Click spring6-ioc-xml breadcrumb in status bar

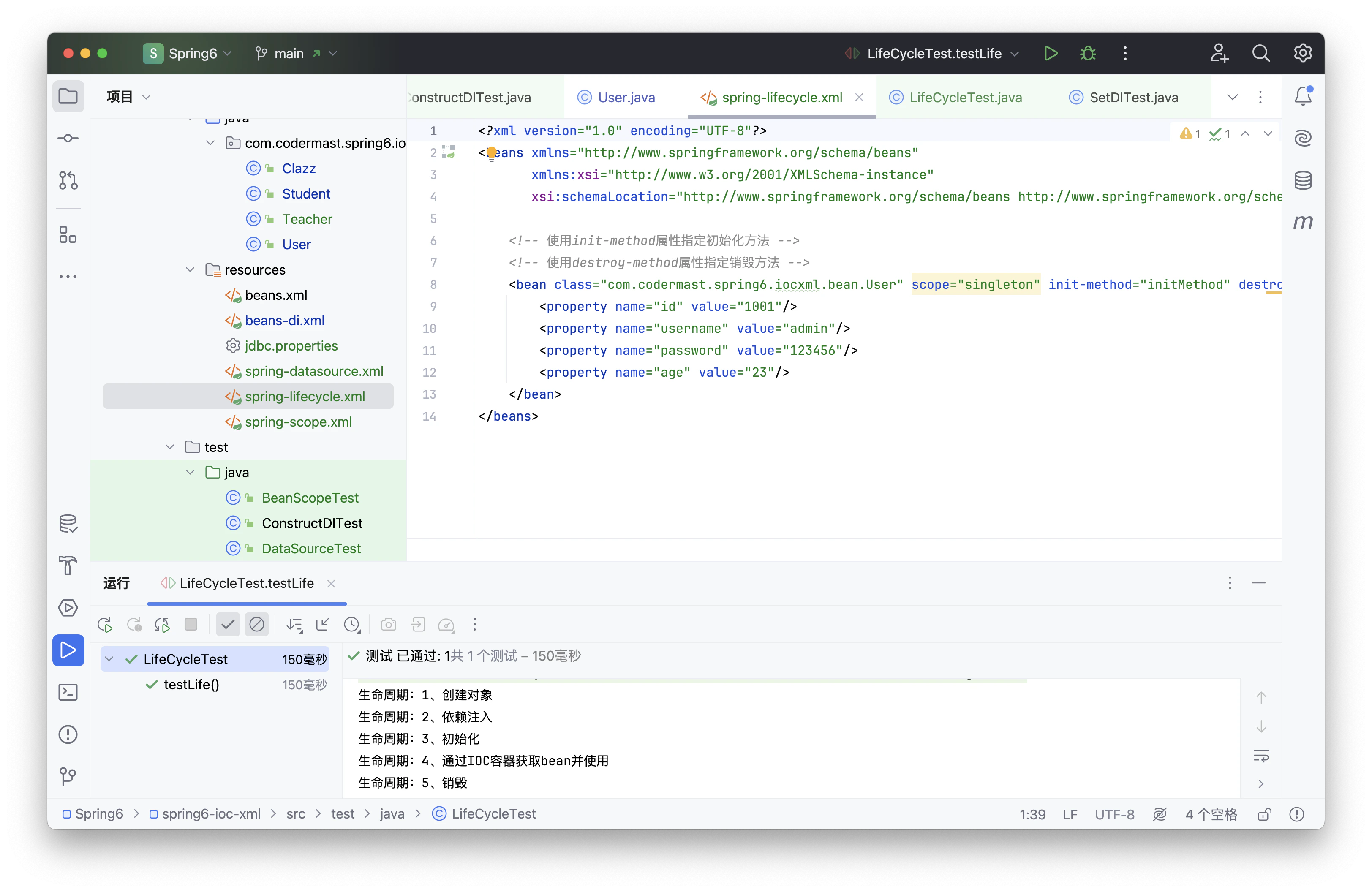211,813
